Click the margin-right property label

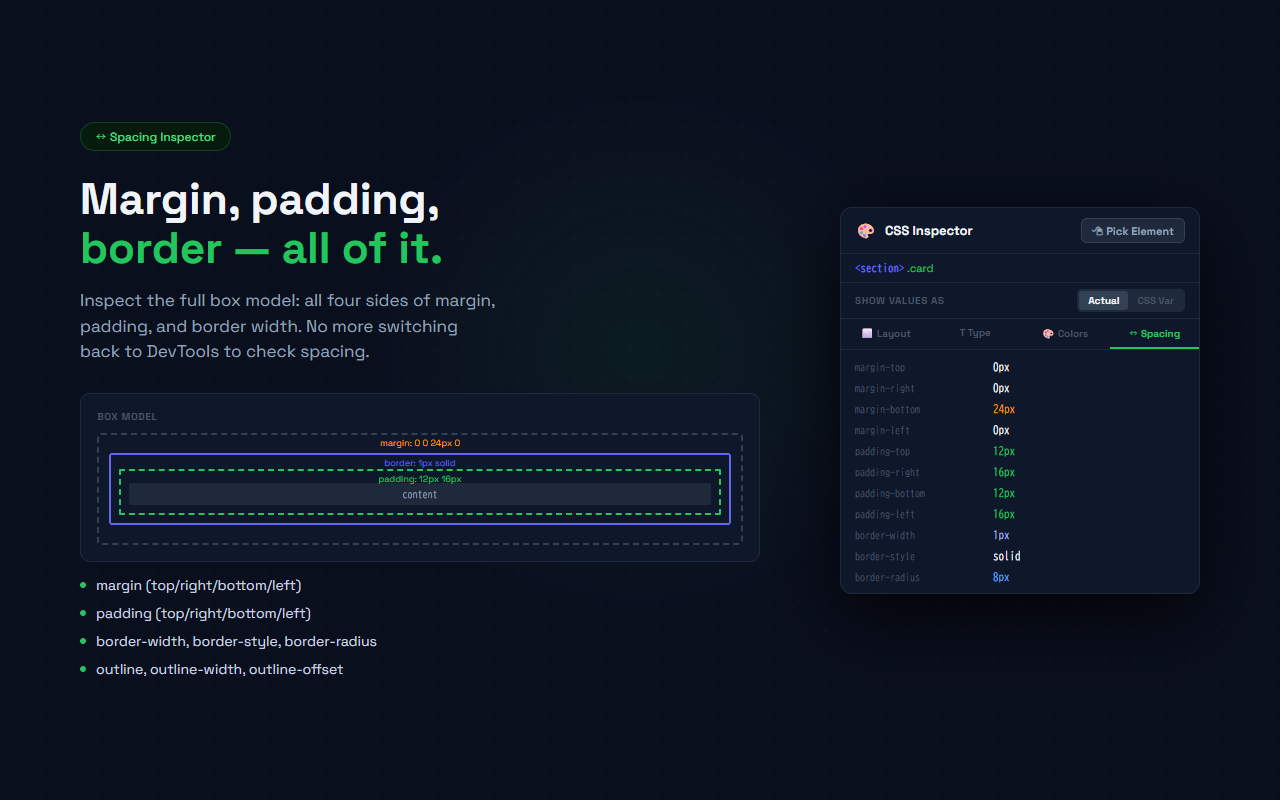pos(885,389)
